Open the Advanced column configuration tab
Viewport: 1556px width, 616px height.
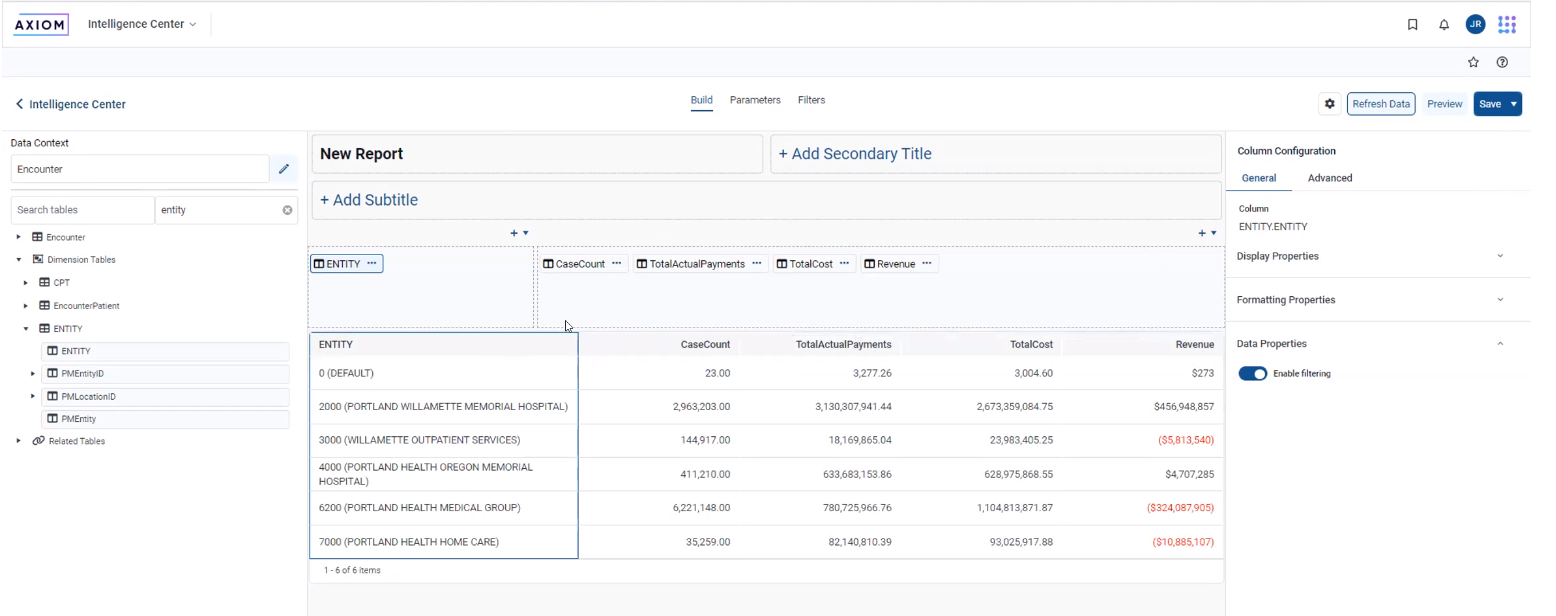(1330, 178)
